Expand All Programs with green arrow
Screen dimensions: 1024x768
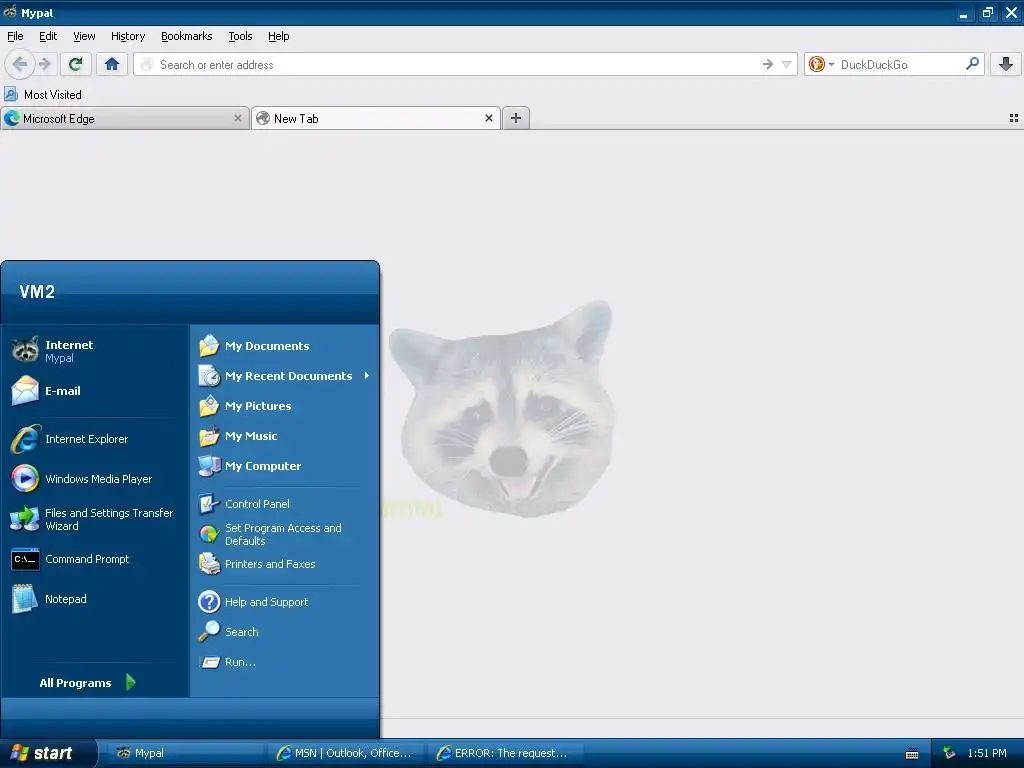(x=131, y=682)
